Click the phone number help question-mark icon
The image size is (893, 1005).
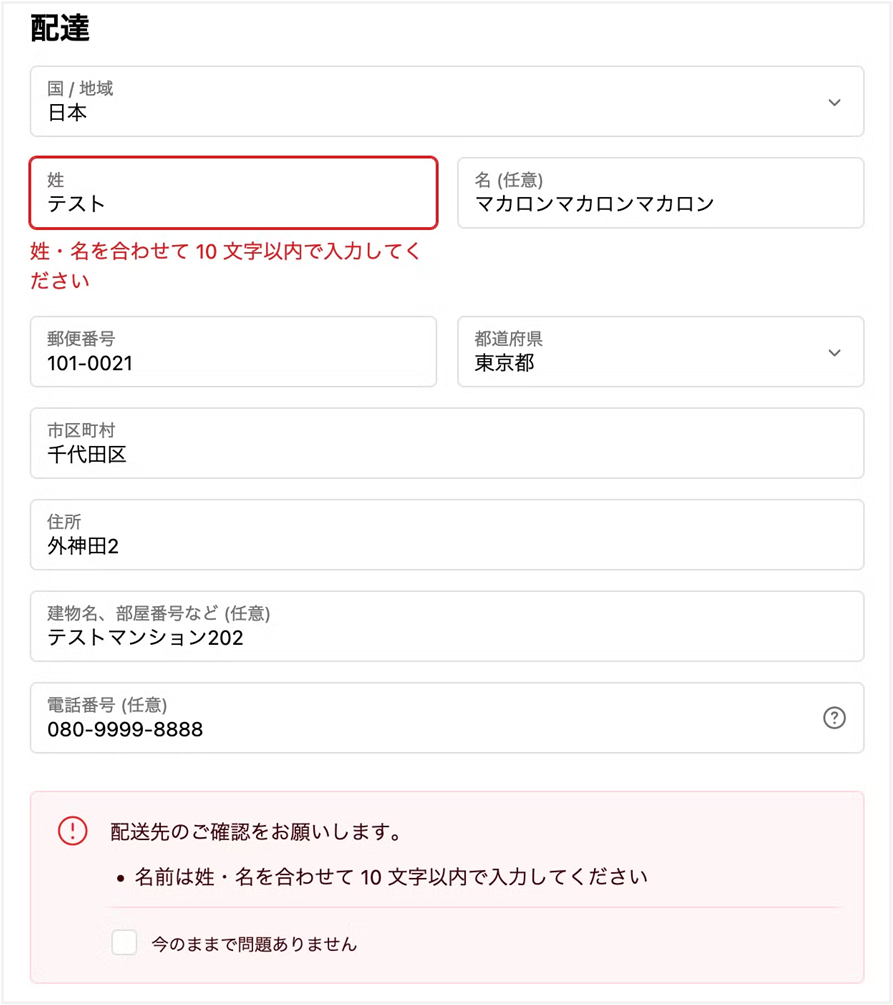[834, 718]
